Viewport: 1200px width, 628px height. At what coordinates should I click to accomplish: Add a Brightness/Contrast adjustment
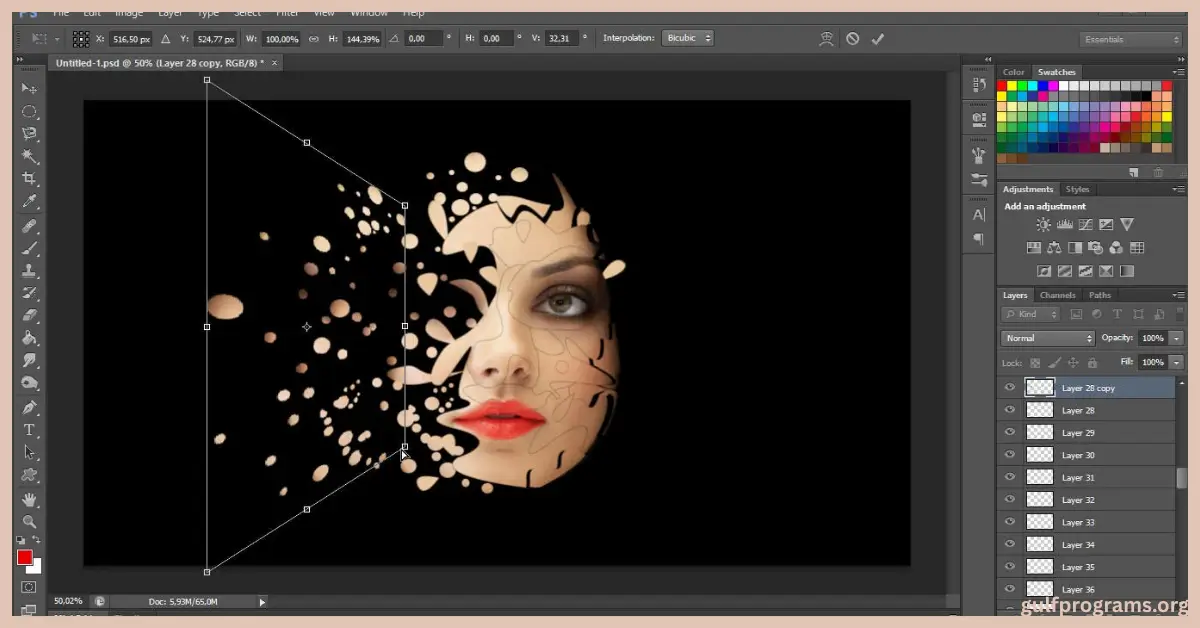[x=1044, y=225]
